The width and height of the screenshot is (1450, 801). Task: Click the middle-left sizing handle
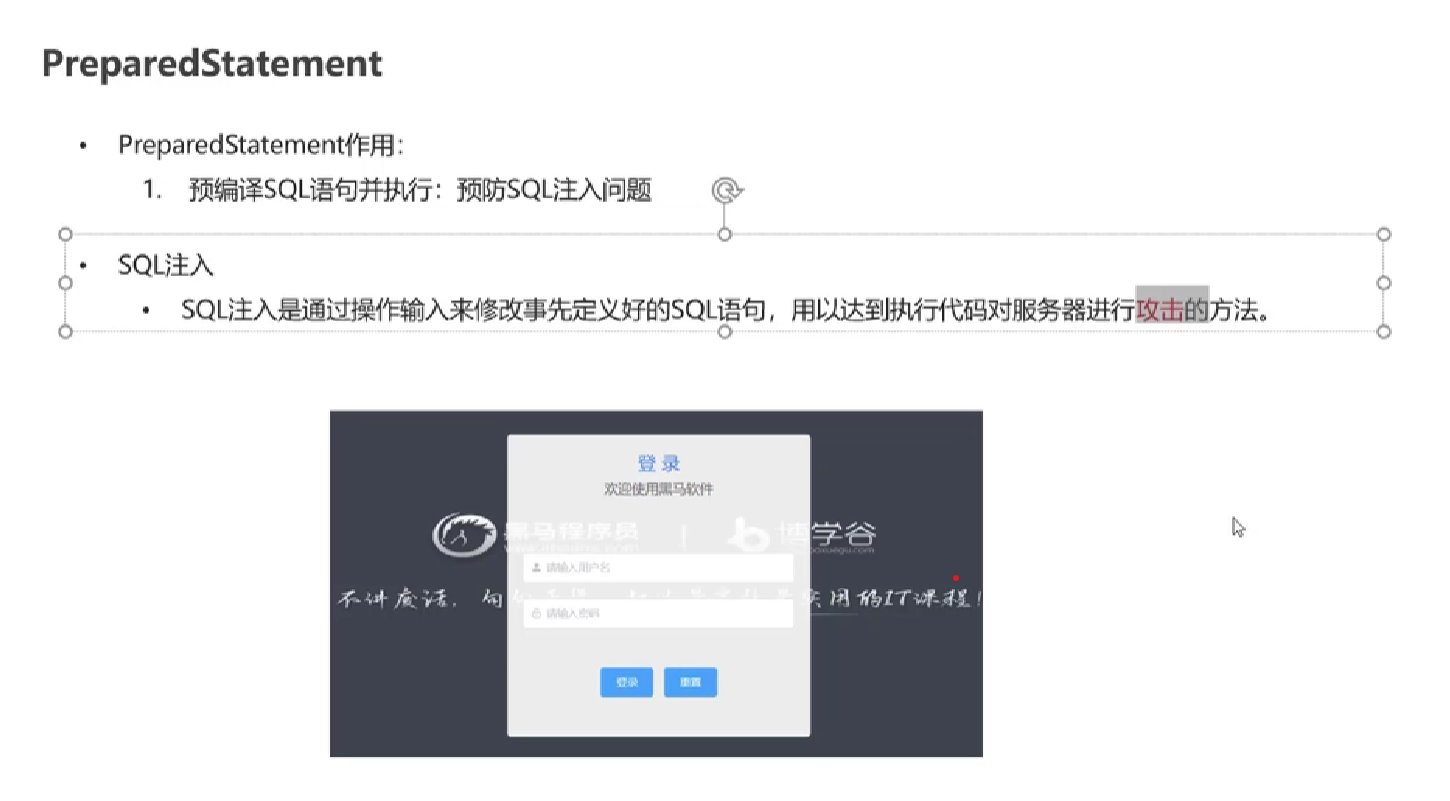pyautogui.click(x=65, y=283)
